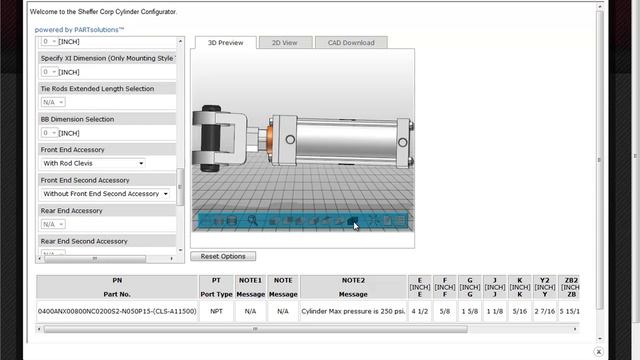Click the J [INCH] column header

point(495,287)
